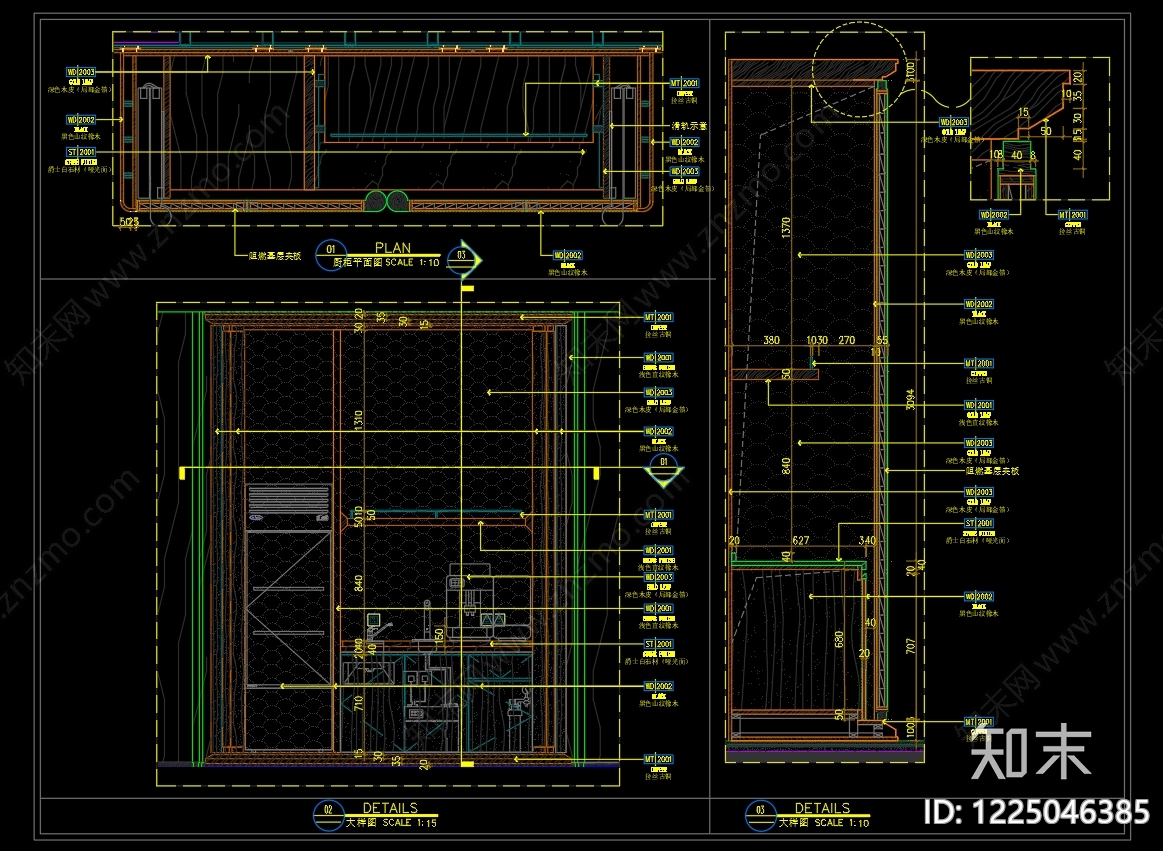Select the 3094 overall height dimension
The image size is (1163, 851).
(x=911, y=399)
